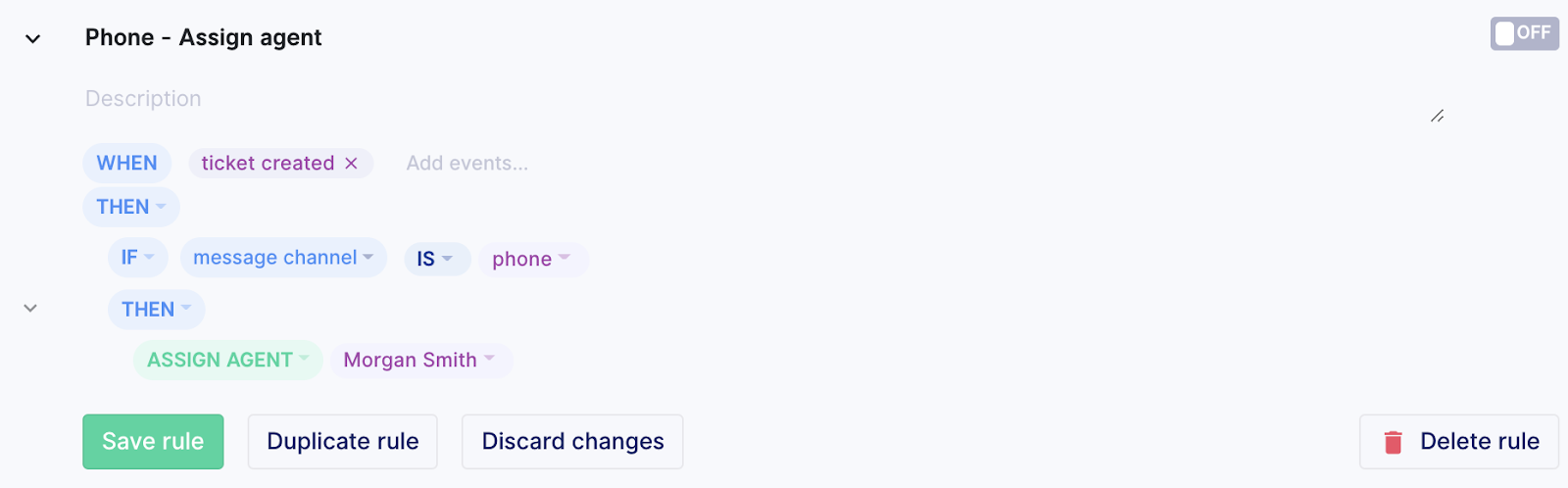The image size is (1568, 488).
Task: Select a different phone channel value
Action: [x=533, y=260]
